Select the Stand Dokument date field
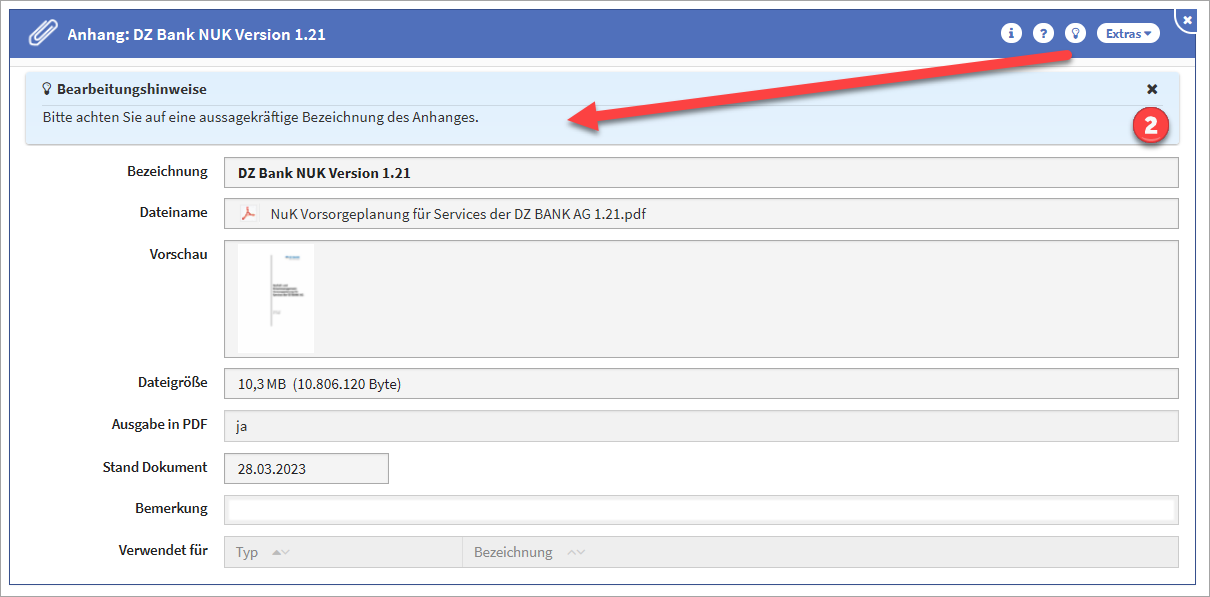 click(x=306, y=468)
